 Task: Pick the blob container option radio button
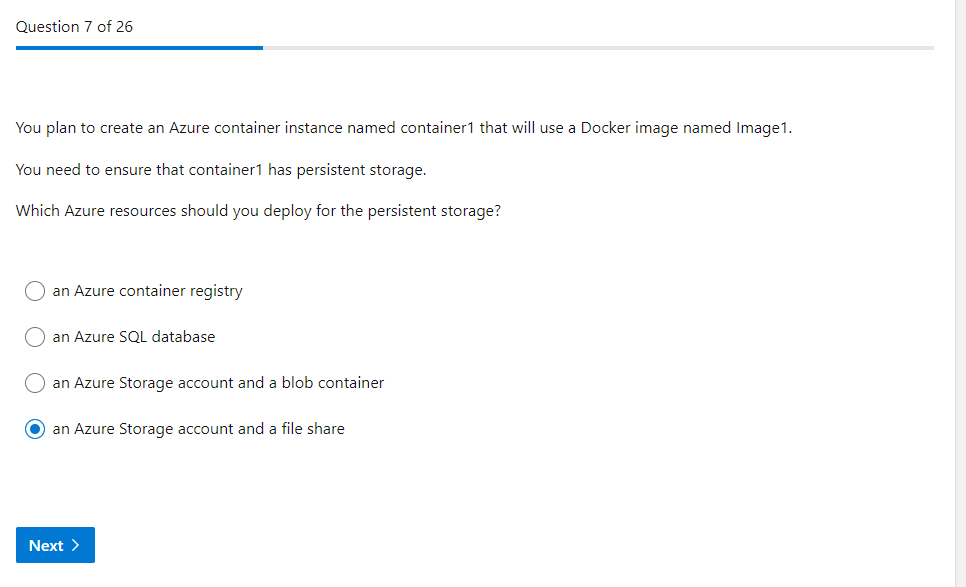pos(35,383)
